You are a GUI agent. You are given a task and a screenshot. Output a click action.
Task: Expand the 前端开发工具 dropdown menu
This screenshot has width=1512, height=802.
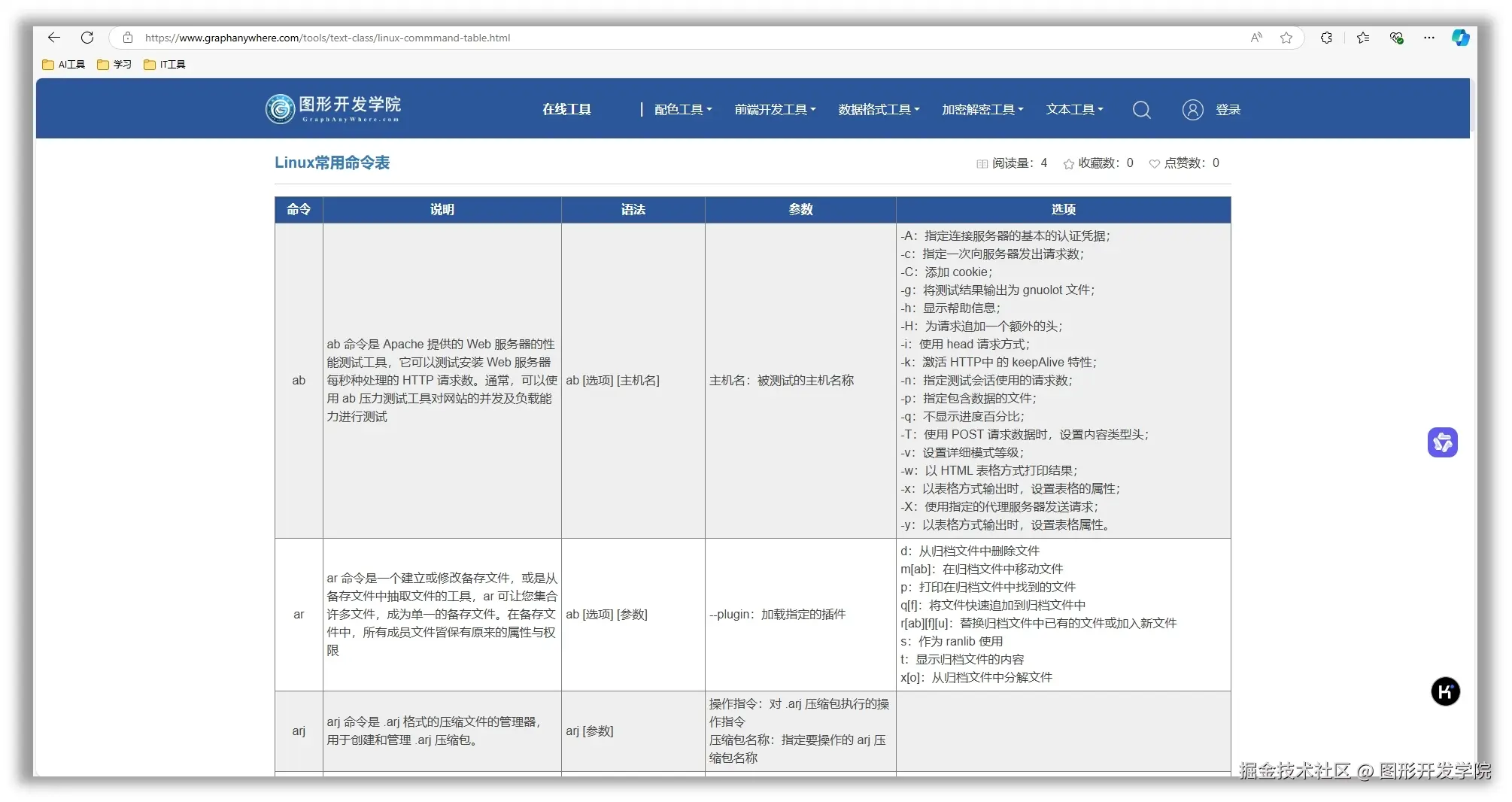pos(776,110)
